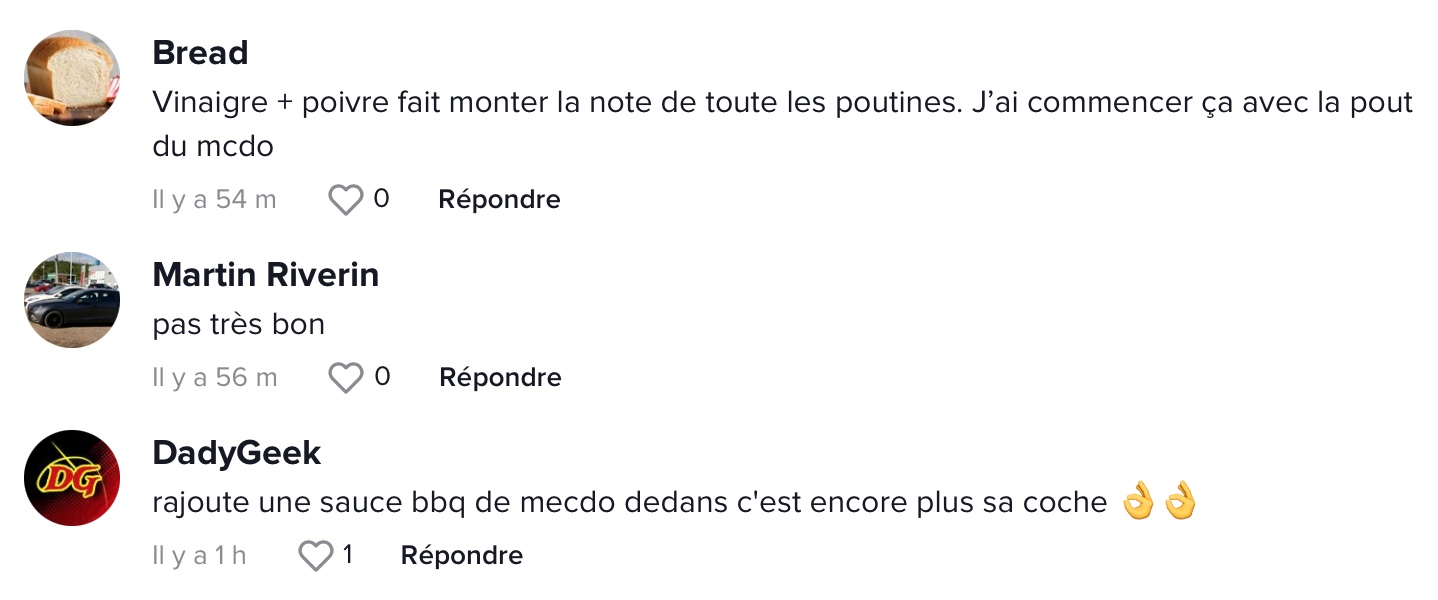Select the 'pas très bon' comment text

(x=238, y=325)
